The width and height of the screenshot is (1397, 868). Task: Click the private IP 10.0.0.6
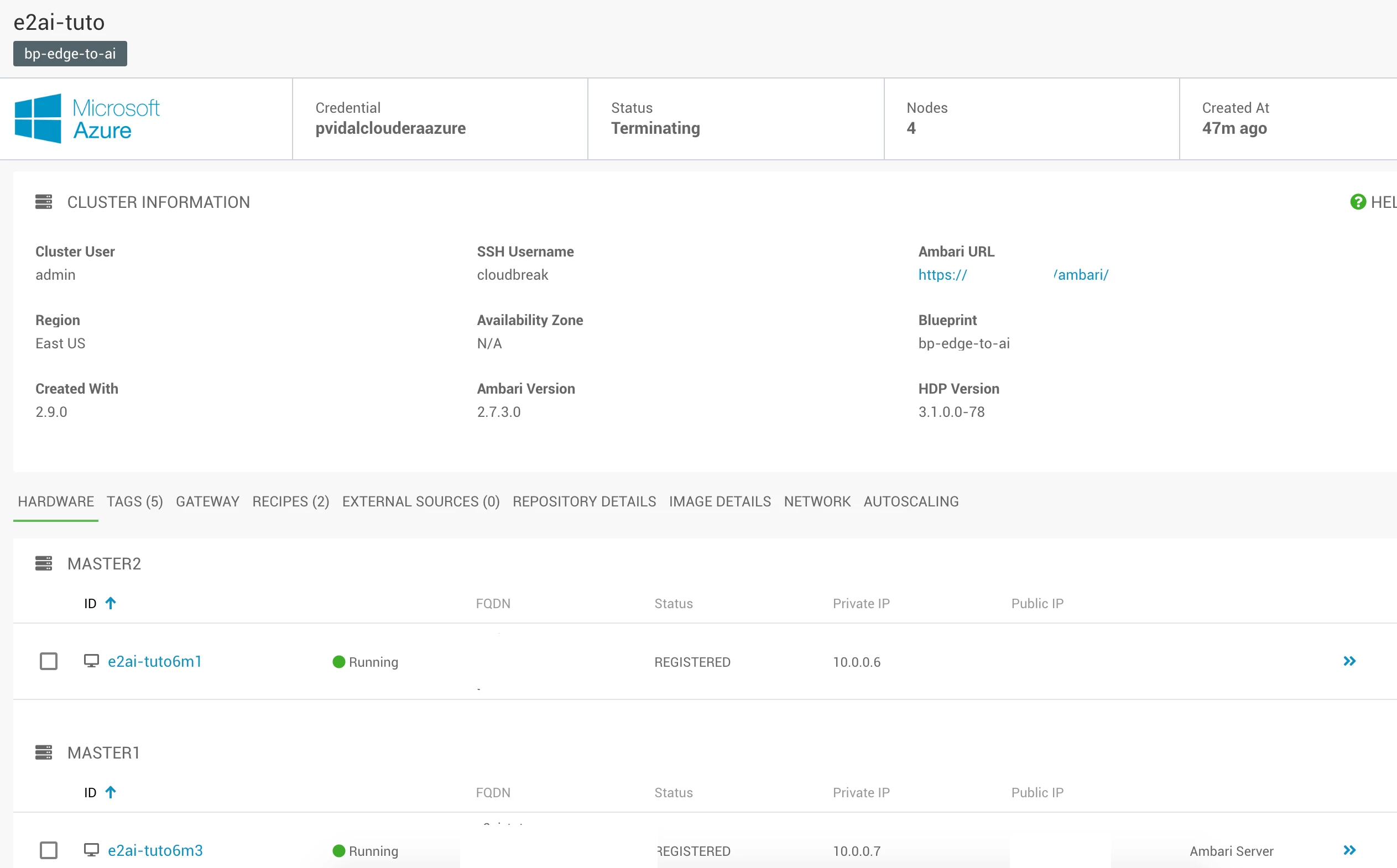tap(857, 662)
